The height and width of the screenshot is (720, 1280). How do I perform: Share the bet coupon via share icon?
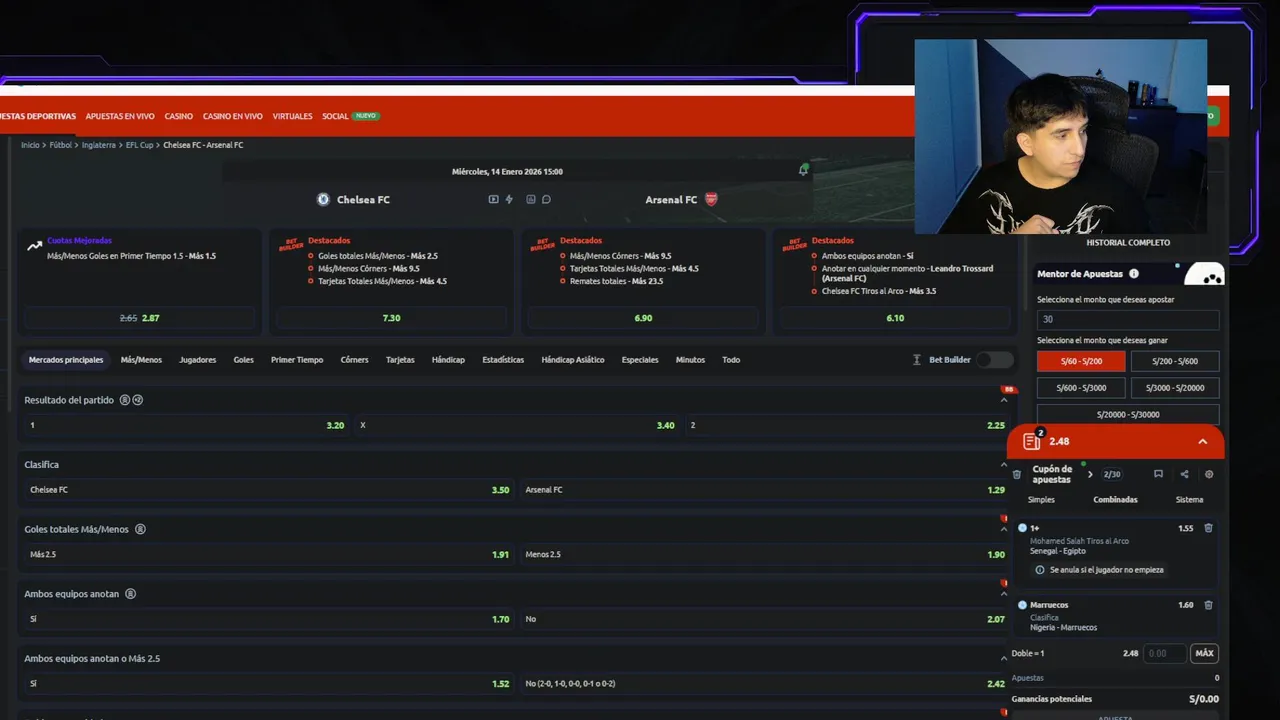click(x=1184, y=474)
